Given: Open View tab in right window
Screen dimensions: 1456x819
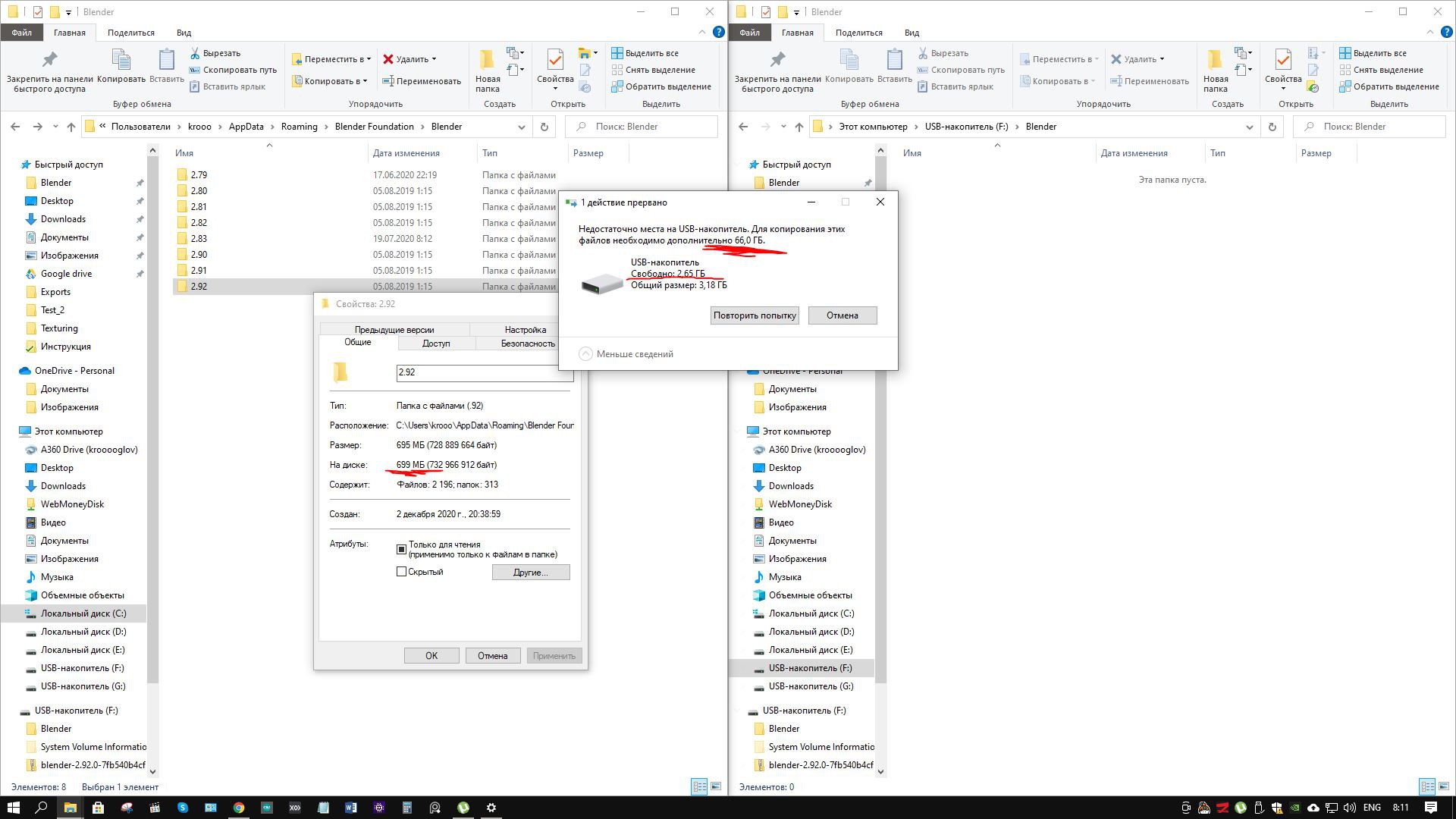Looking at the screenshot, I should (x=912, y=33).
